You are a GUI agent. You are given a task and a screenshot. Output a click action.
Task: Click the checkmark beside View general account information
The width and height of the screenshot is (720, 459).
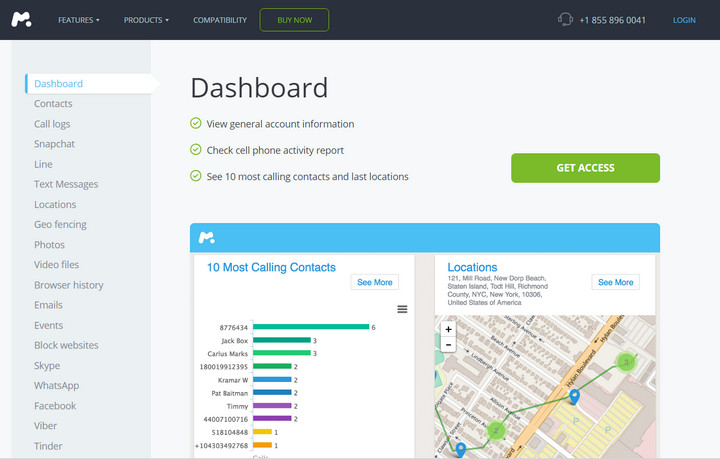tap(196, 123)
